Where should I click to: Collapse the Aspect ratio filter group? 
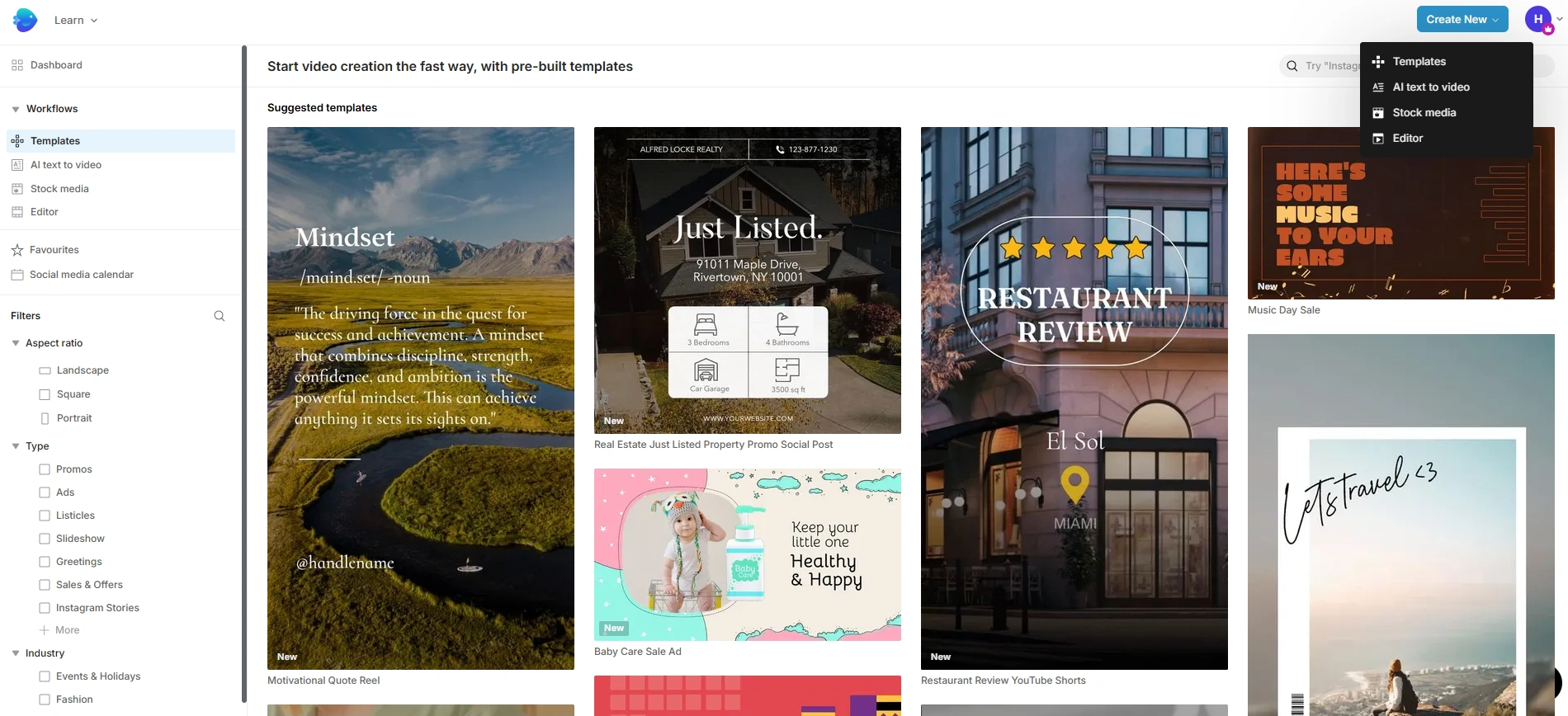point(16,343)
